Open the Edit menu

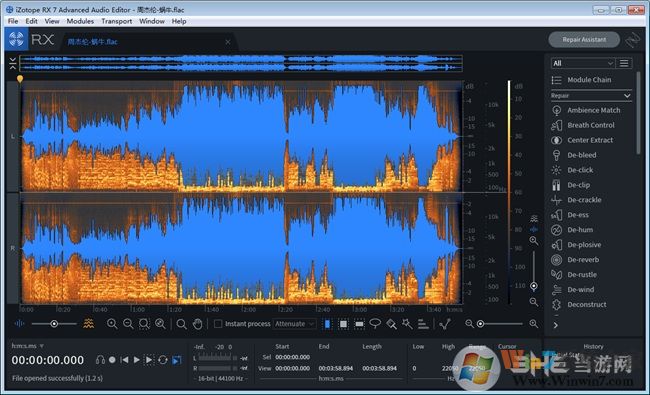click(x=32, y=21)
